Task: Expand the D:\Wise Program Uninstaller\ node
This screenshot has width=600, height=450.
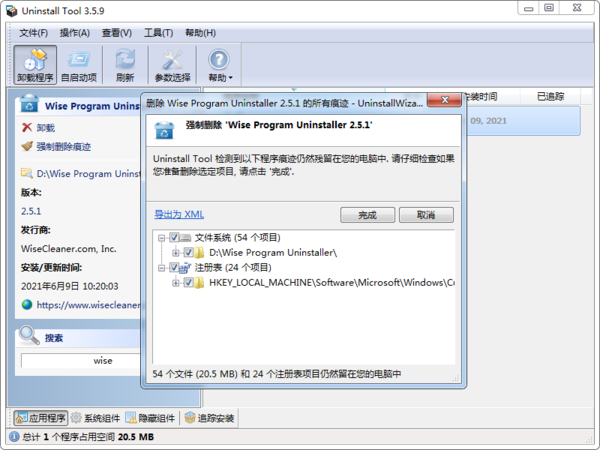Action: click(x=176, y=253)
